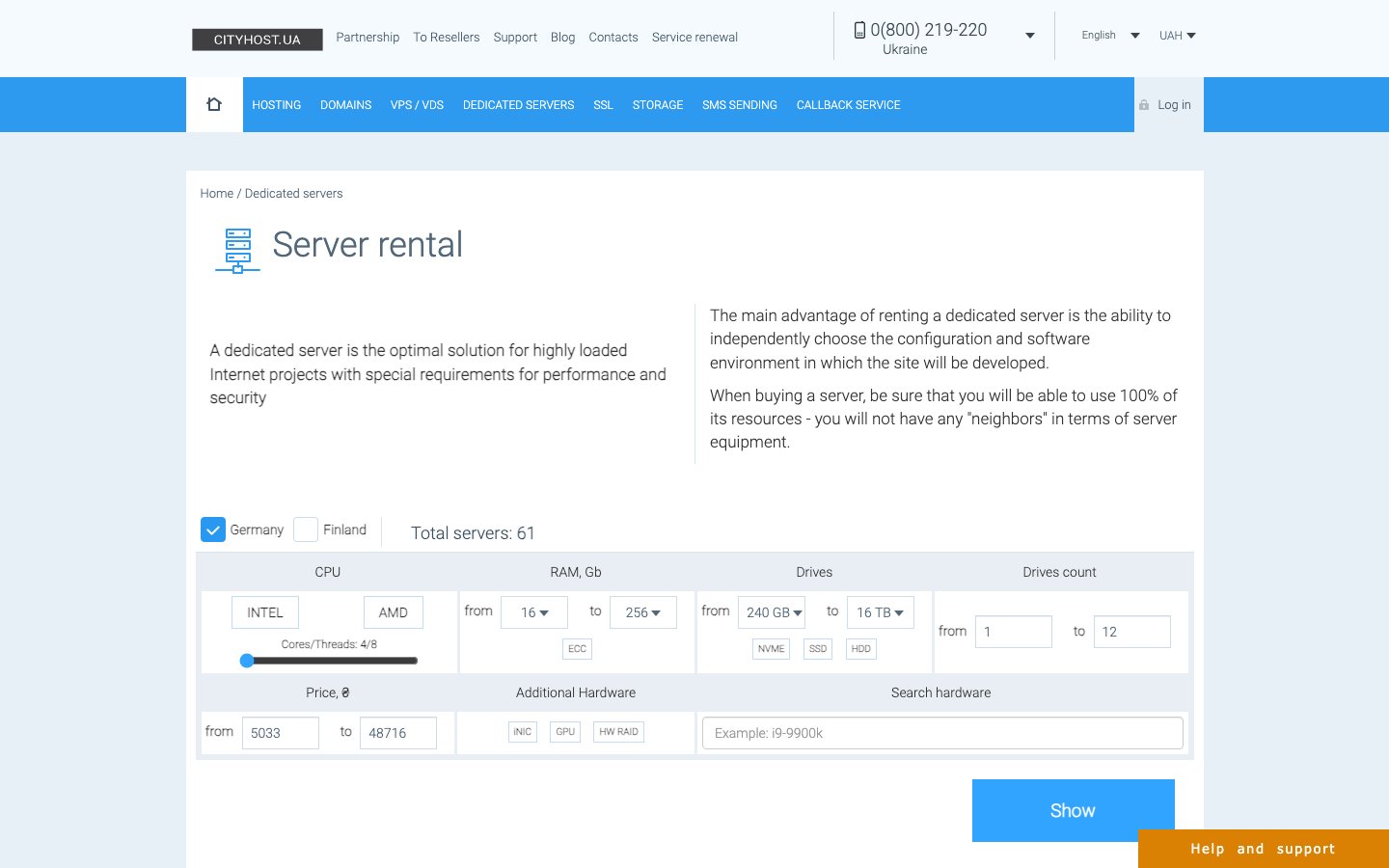
Task: Open the CALLBACK SERVICE menu item
Action: 849,105
